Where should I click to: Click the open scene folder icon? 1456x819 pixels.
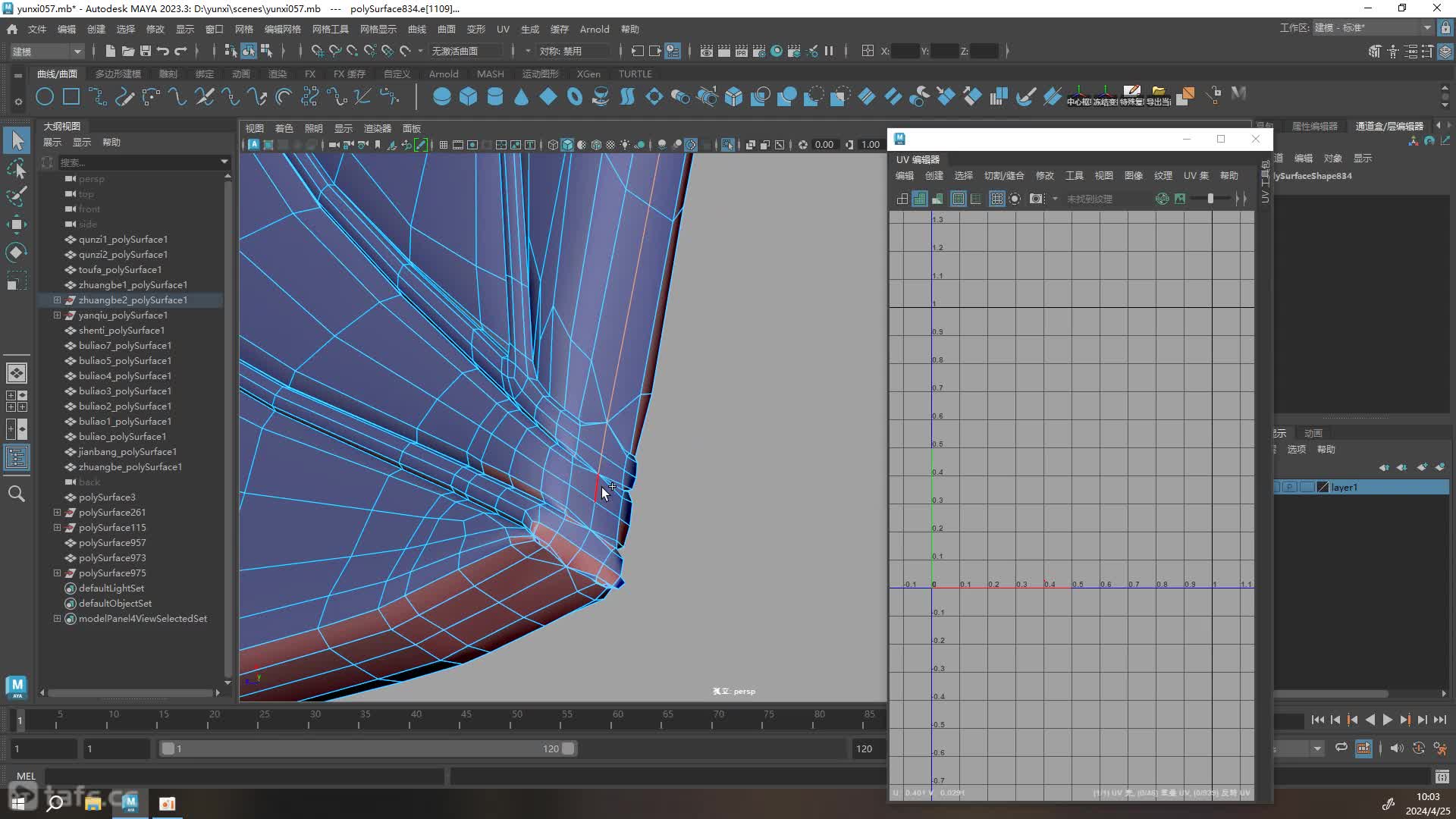(127, 51)
